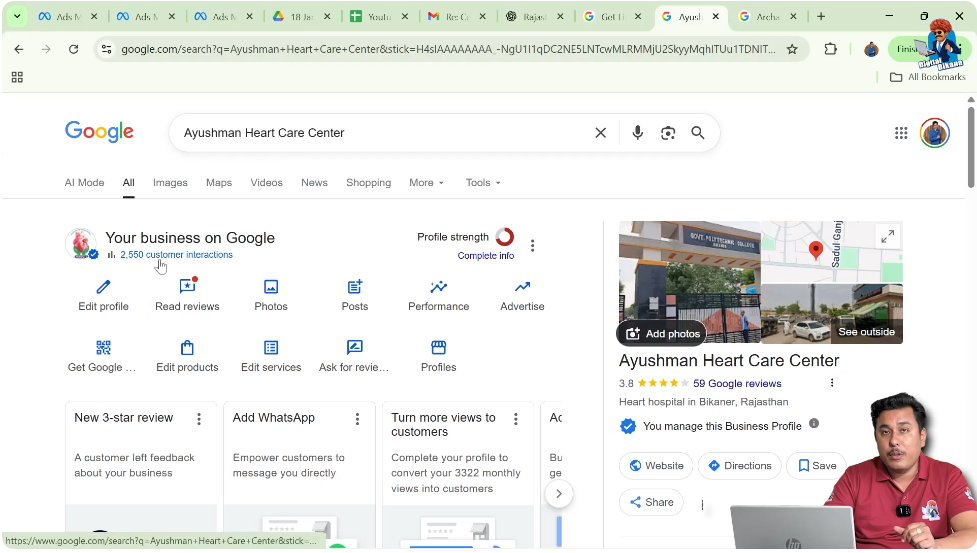Viewport: 977px width, 553px height.
Task: Expand the map to full view
Action: [x=887, y=236]
